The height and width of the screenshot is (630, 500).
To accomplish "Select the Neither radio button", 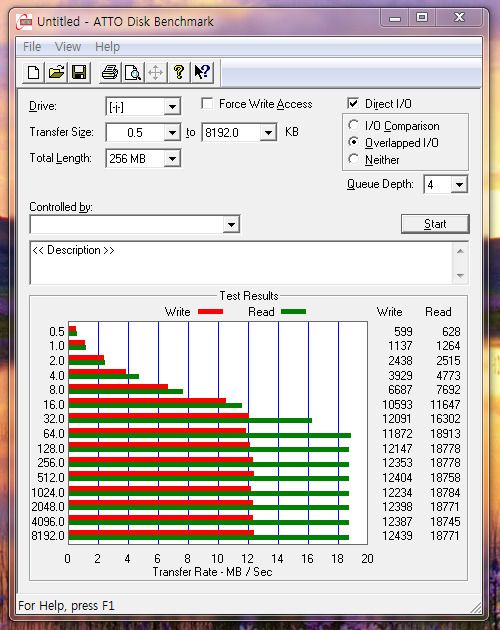I will pos(353,160).
